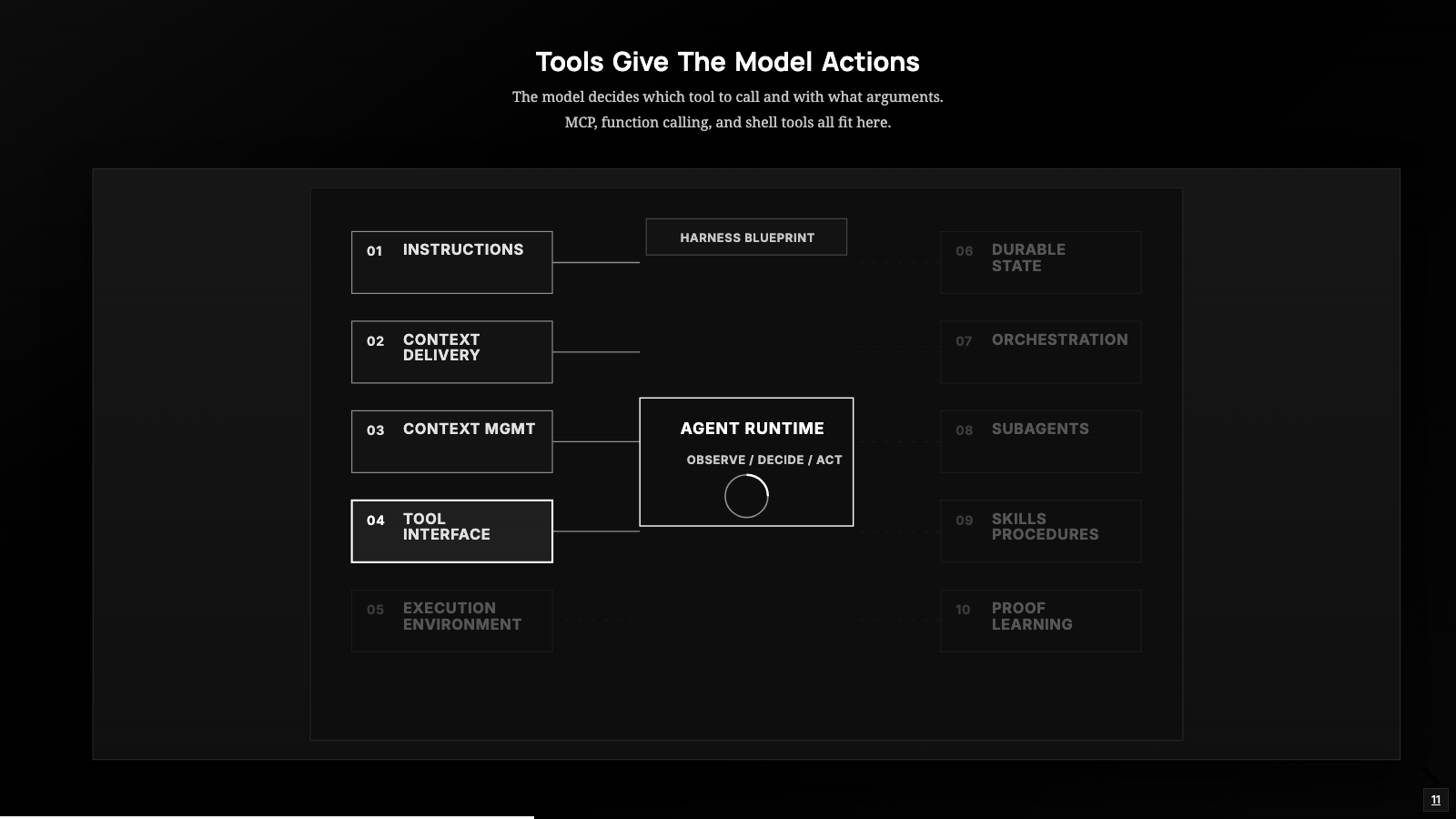Click the Observe / Decide / Act text
1456x819 pixels.
[x=764, y=460]
